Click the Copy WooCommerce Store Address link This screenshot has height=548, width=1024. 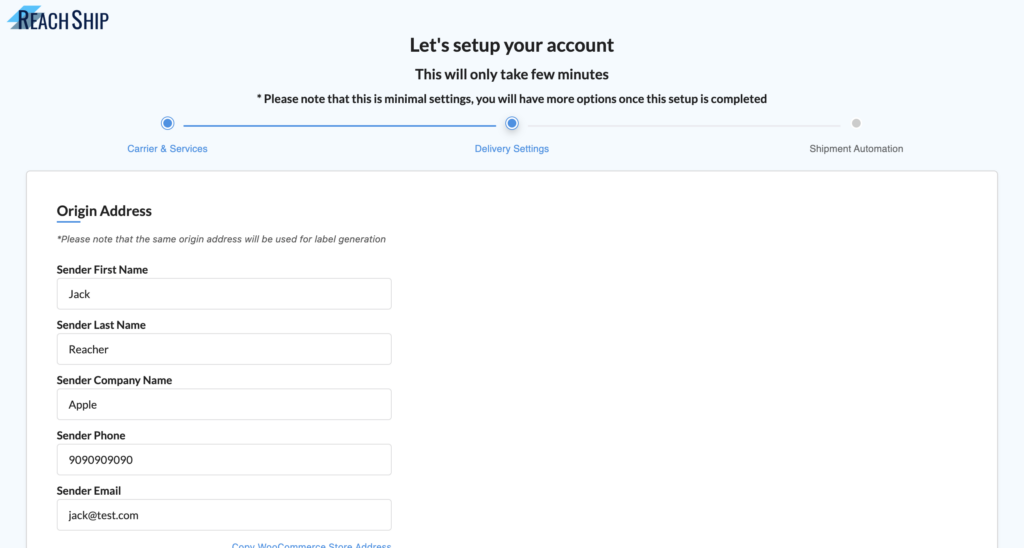(x=312, y=545)
